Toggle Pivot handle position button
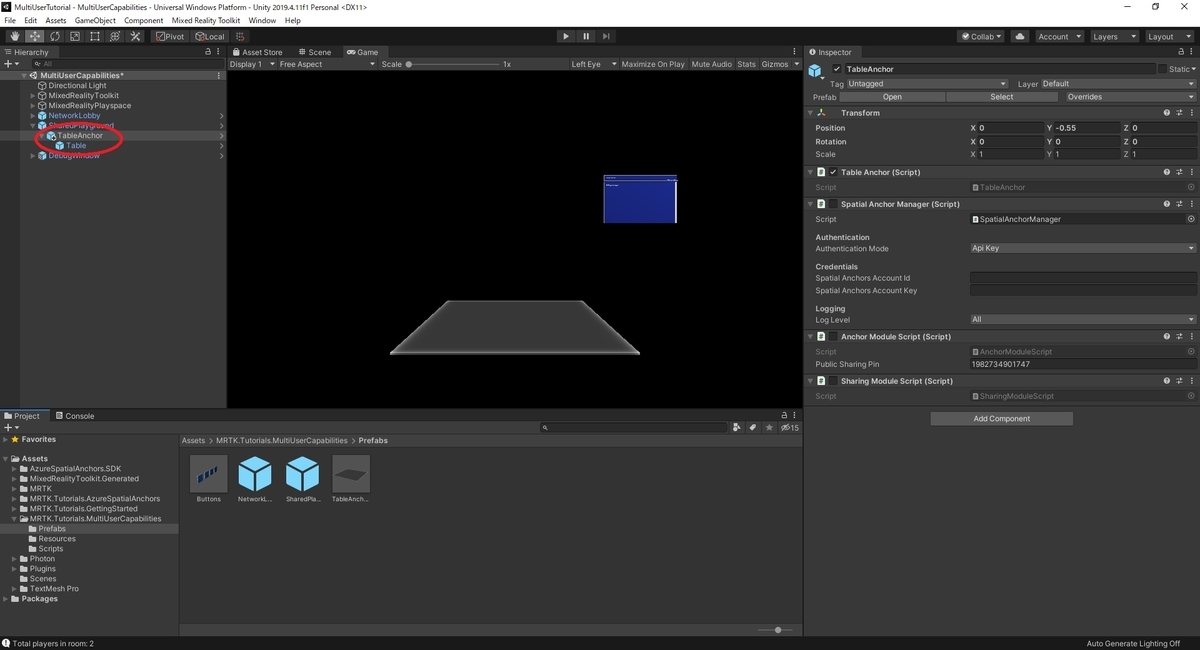 coord(169,37)
